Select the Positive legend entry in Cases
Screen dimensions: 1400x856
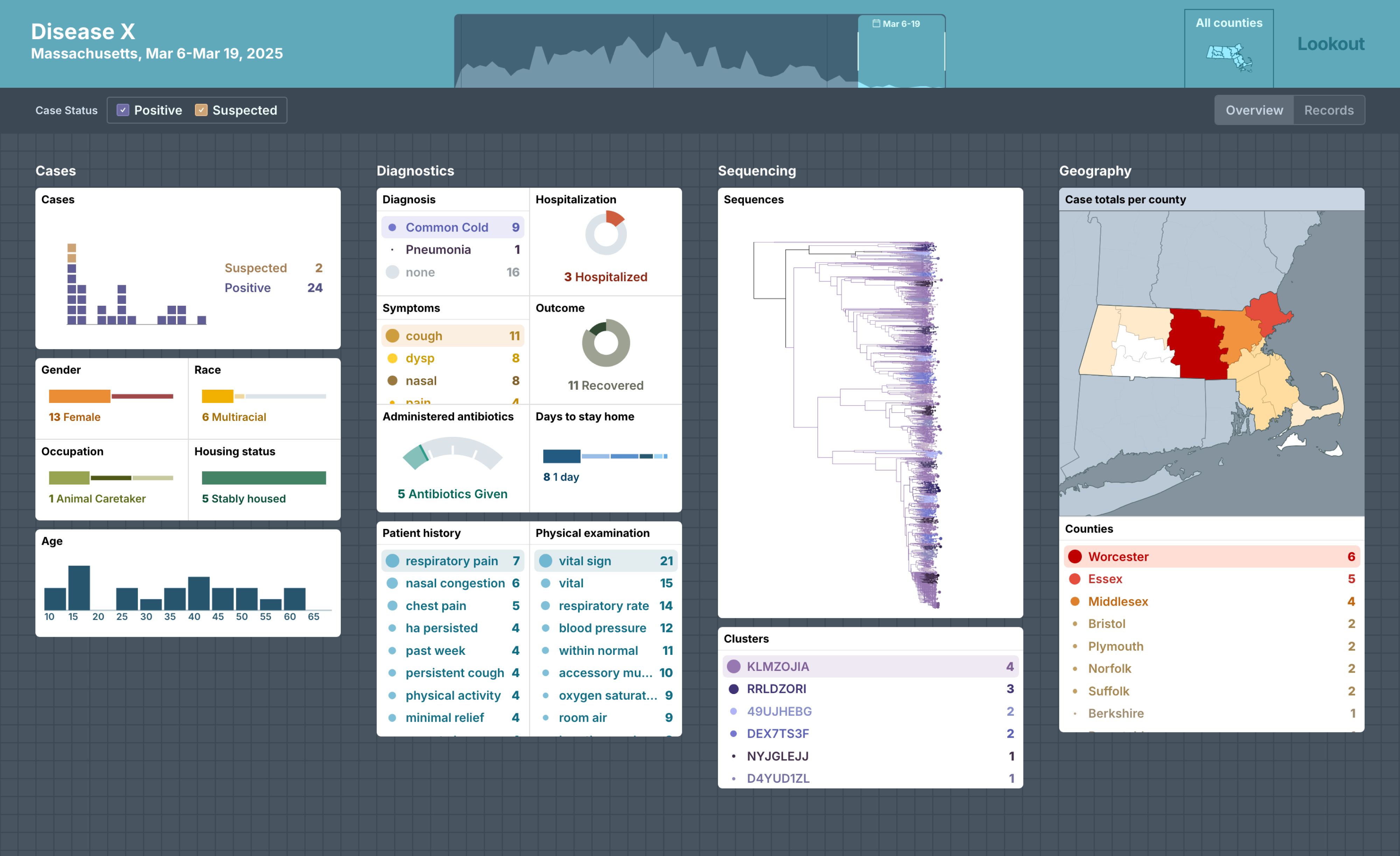(273, 288)
